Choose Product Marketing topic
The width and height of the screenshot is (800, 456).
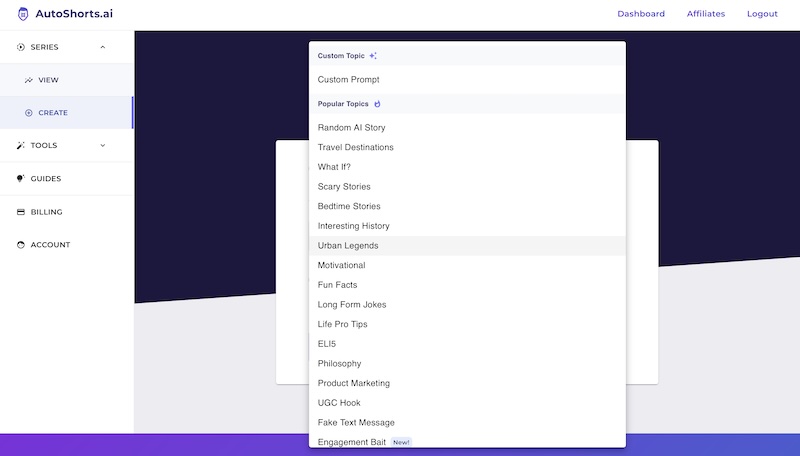pos(467,383)
